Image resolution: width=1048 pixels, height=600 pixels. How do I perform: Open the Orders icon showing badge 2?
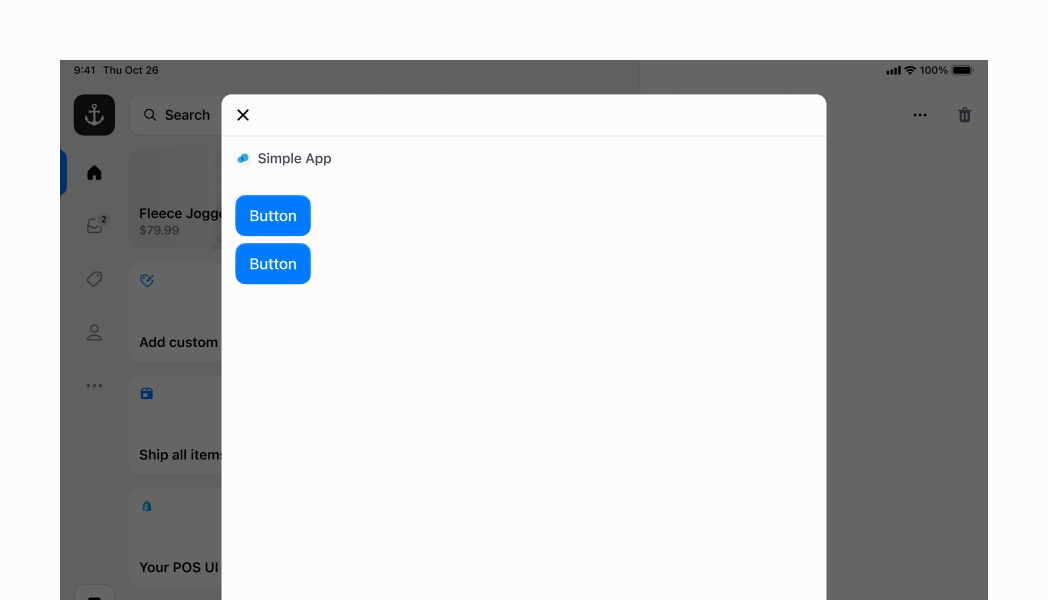[x=93, y=225]
